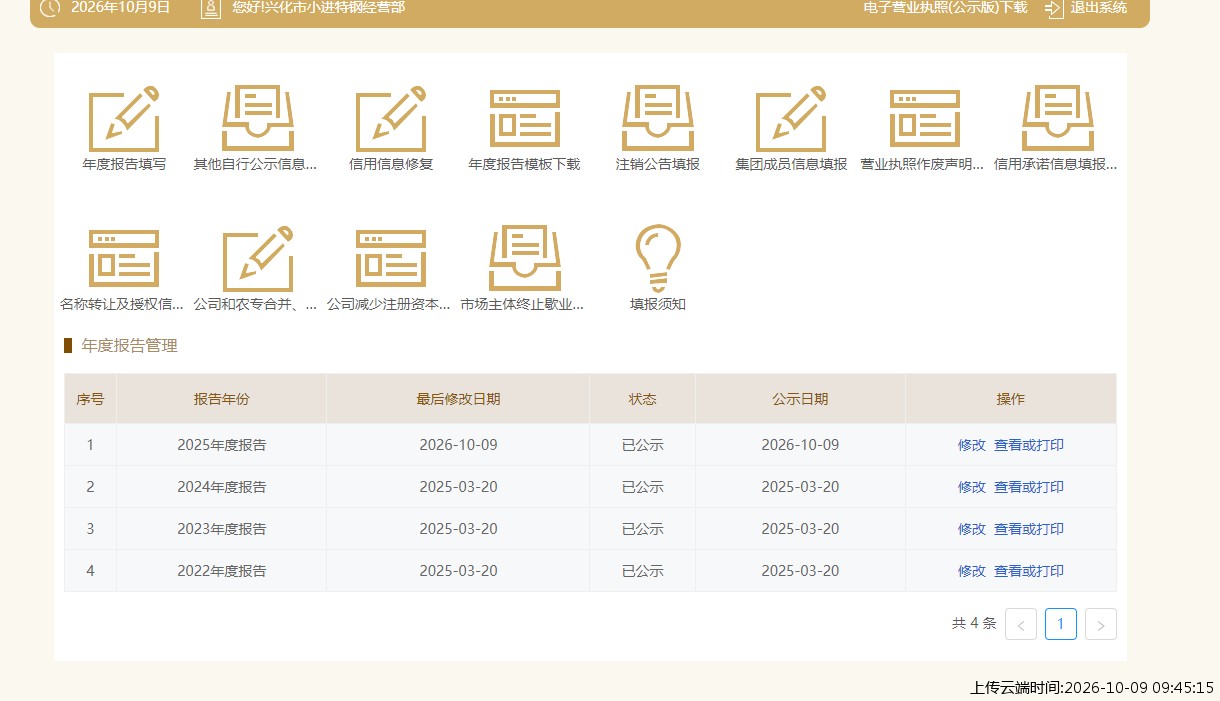Open 年度报告模板下载 icon

(x=524, y=119)
